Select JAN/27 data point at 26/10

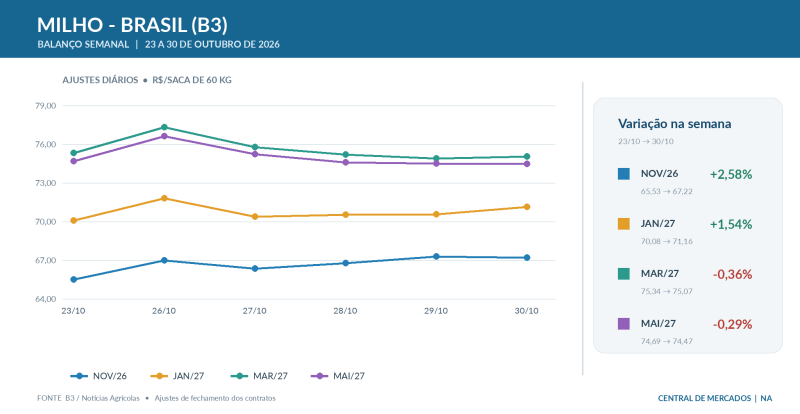tap(164, 198)
